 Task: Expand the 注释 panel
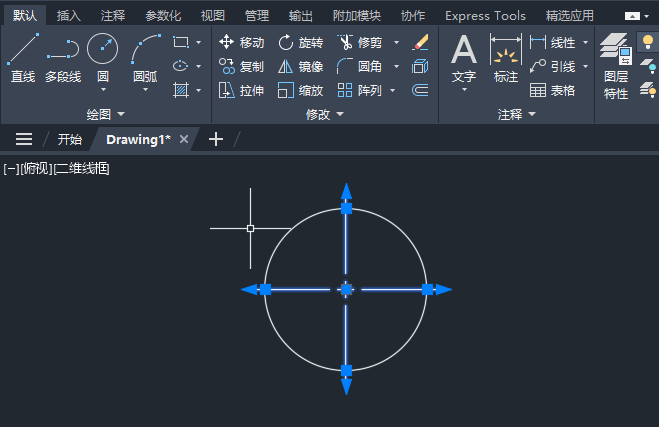[x=517, y=114]
